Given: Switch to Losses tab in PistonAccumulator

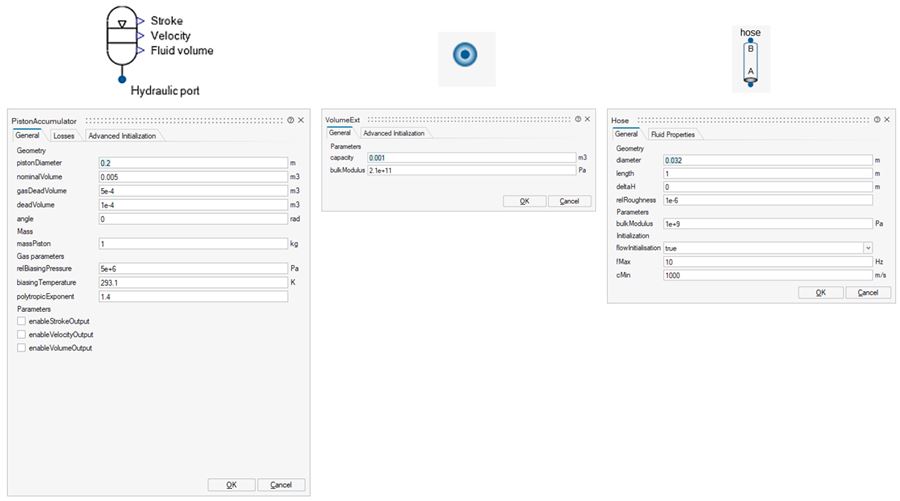Looking at the screenshot, I should click(63, 136).
